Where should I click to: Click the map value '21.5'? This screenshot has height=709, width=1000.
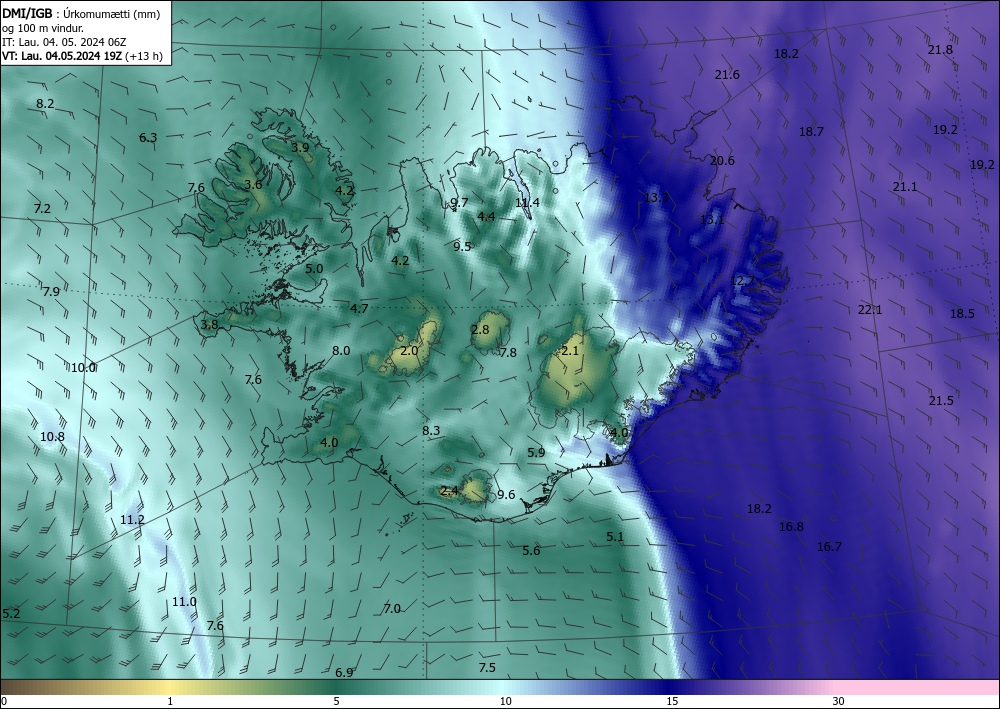coord(941,400)
